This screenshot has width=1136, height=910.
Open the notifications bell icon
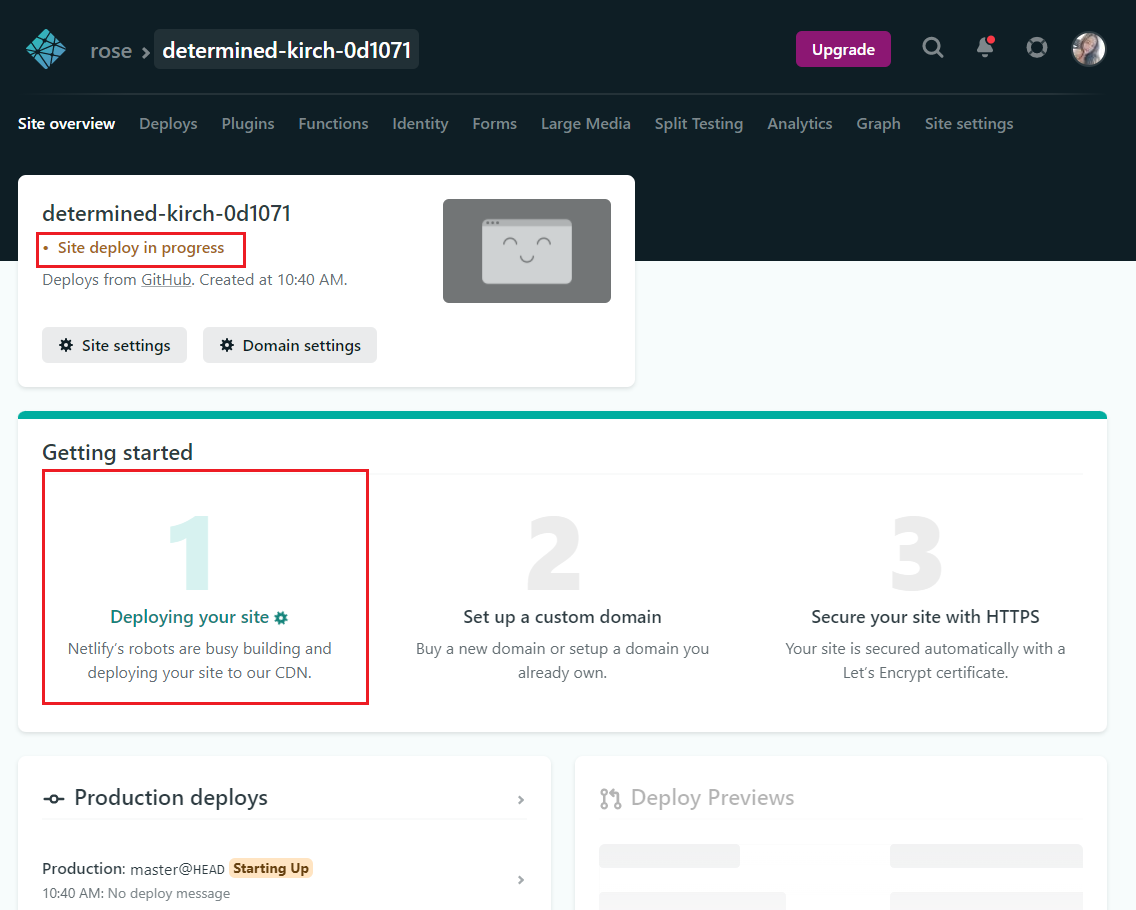[985, 47]
